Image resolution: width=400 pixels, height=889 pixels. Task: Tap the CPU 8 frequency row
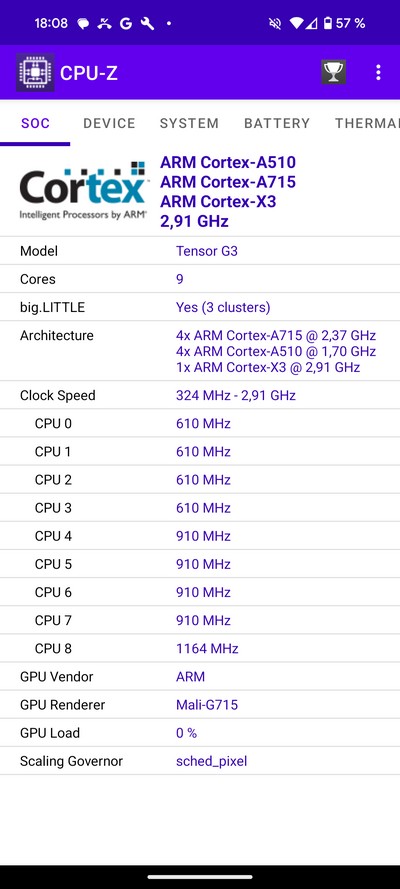click(x=200, y=648)
